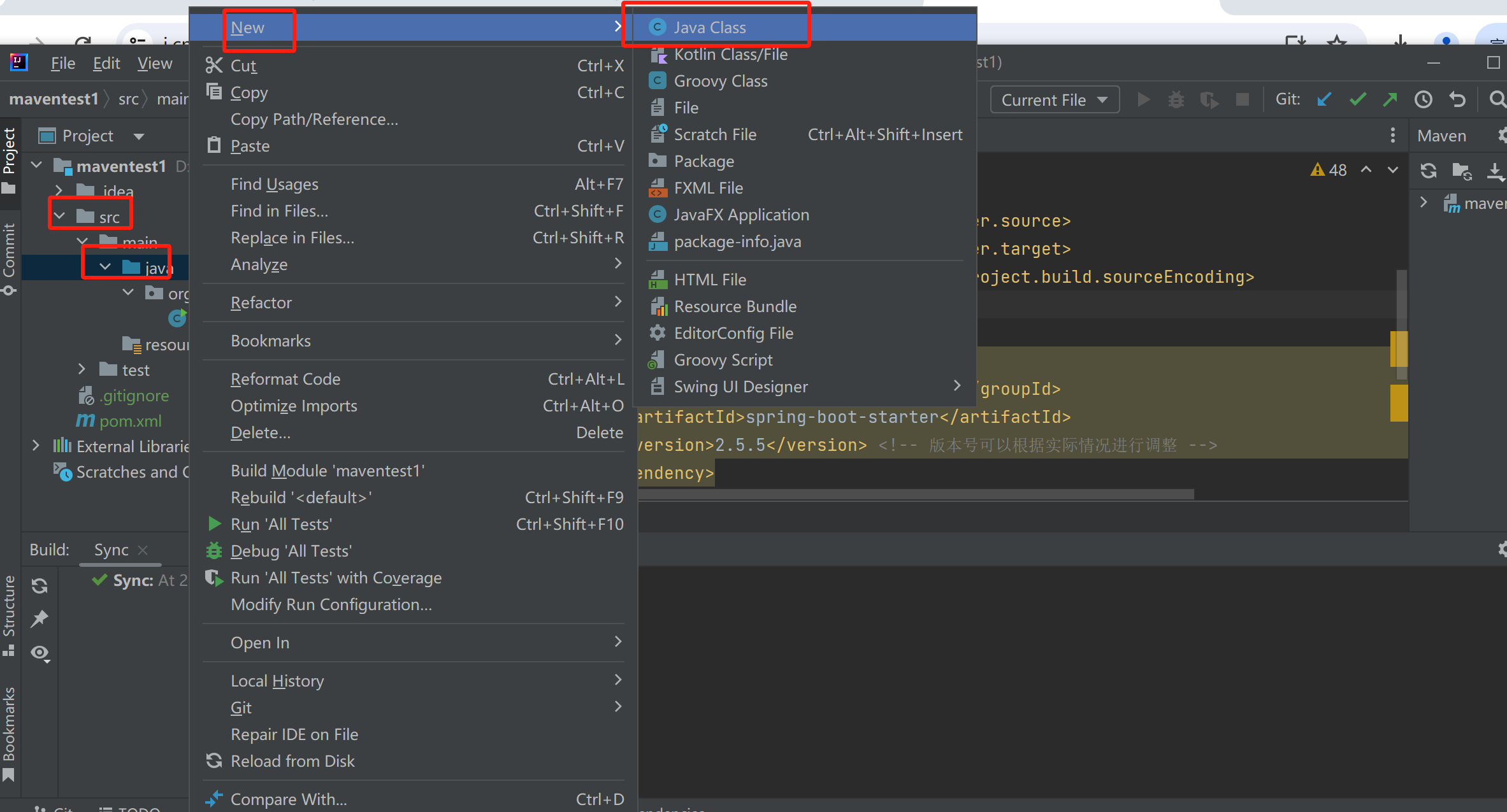Open the Commit tool window sidebar tab

tap(9, 258)
